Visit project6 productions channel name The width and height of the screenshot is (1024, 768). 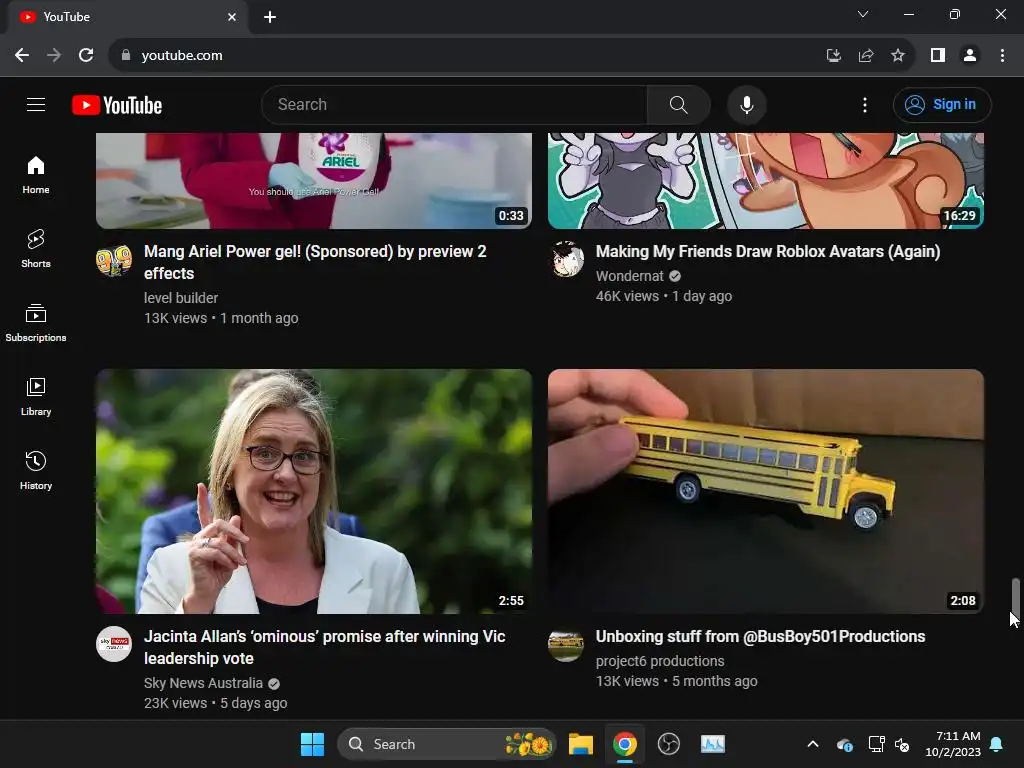660,661
